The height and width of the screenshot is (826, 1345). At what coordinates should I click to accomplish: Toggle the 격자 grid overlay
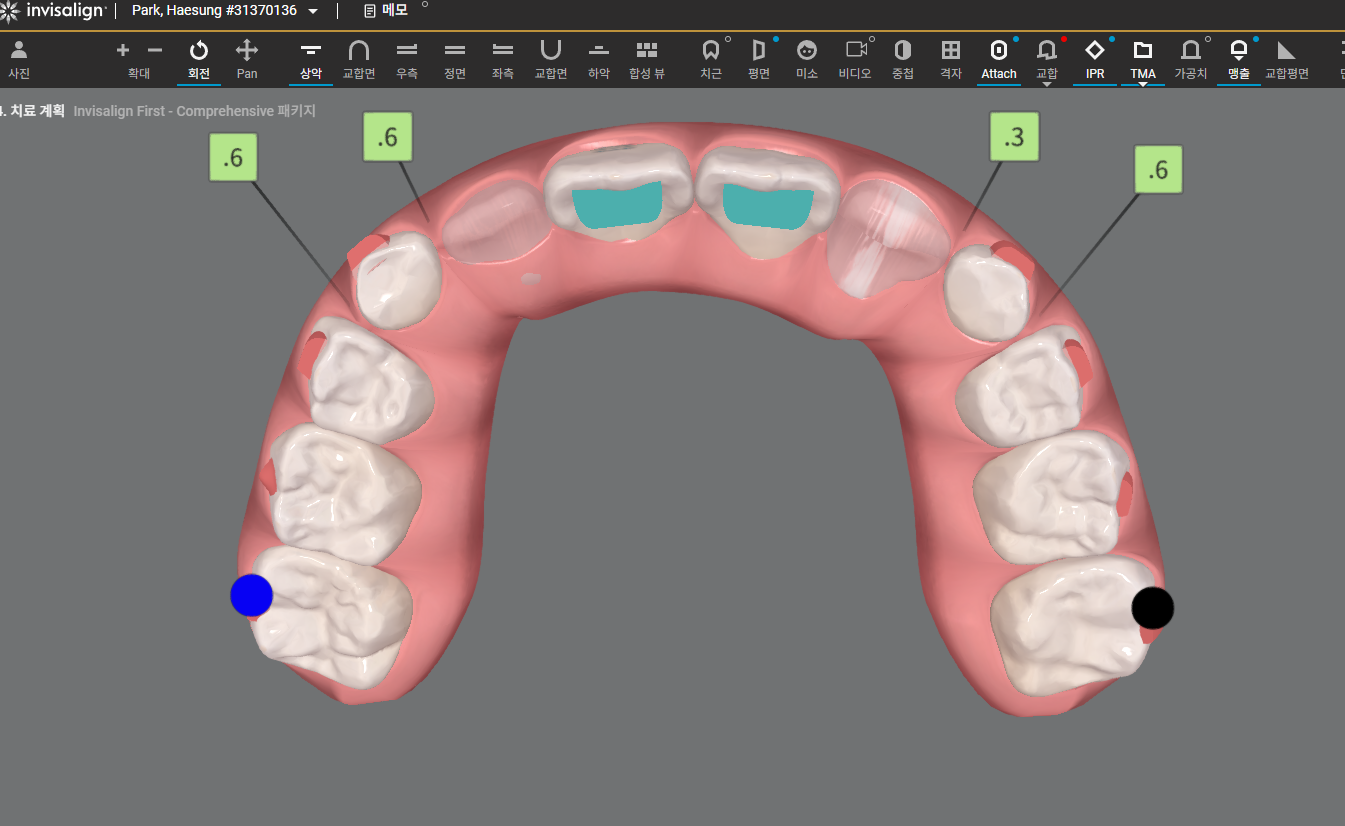(x=951, y=59)
